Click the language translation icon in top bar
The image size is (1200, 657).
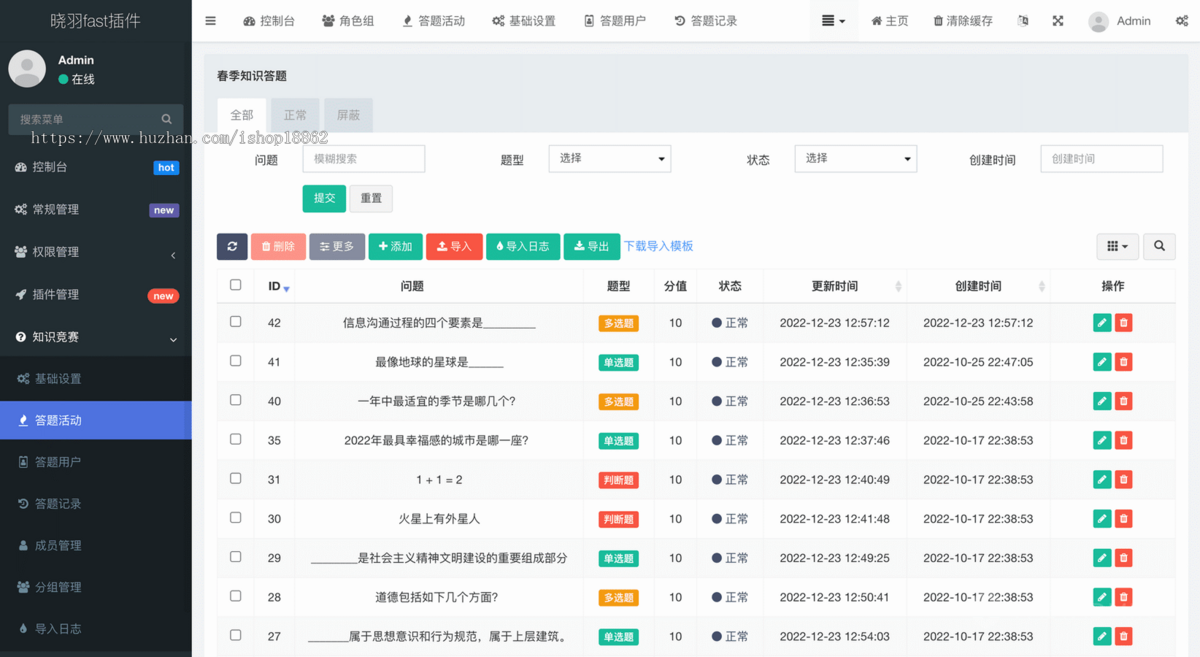[1022, 20]
